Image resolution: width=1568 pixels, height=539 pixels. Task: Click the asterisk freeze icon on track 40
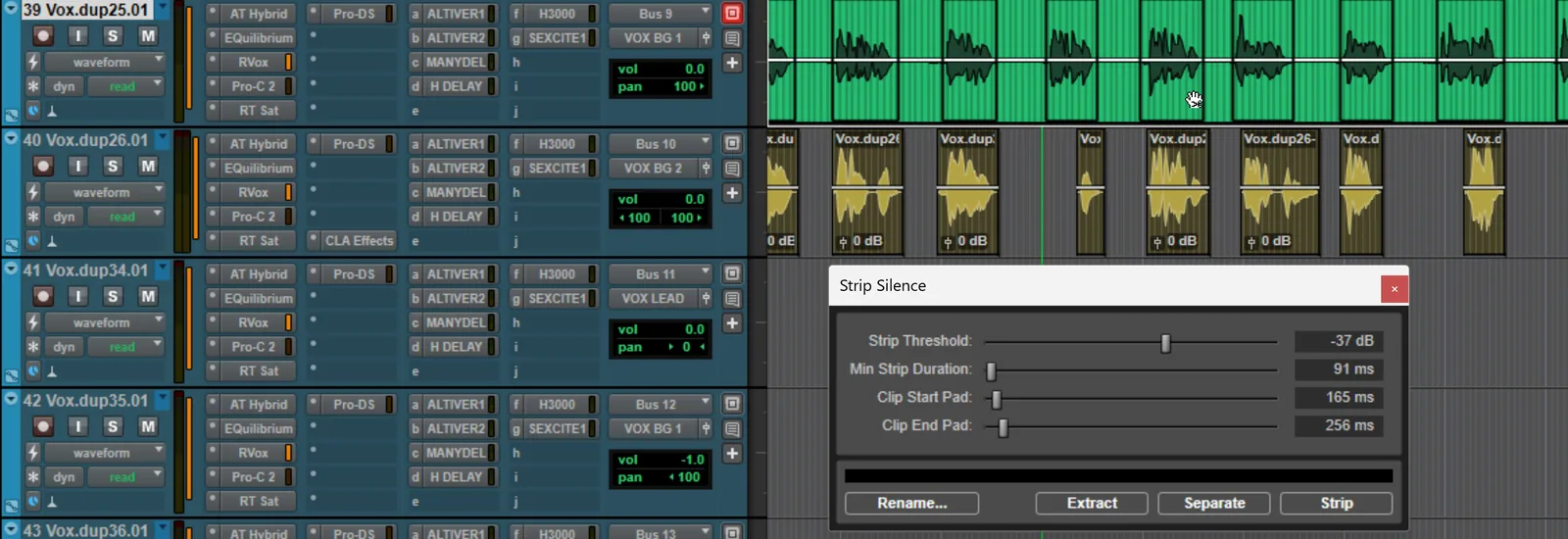click(x=32, y=217)
